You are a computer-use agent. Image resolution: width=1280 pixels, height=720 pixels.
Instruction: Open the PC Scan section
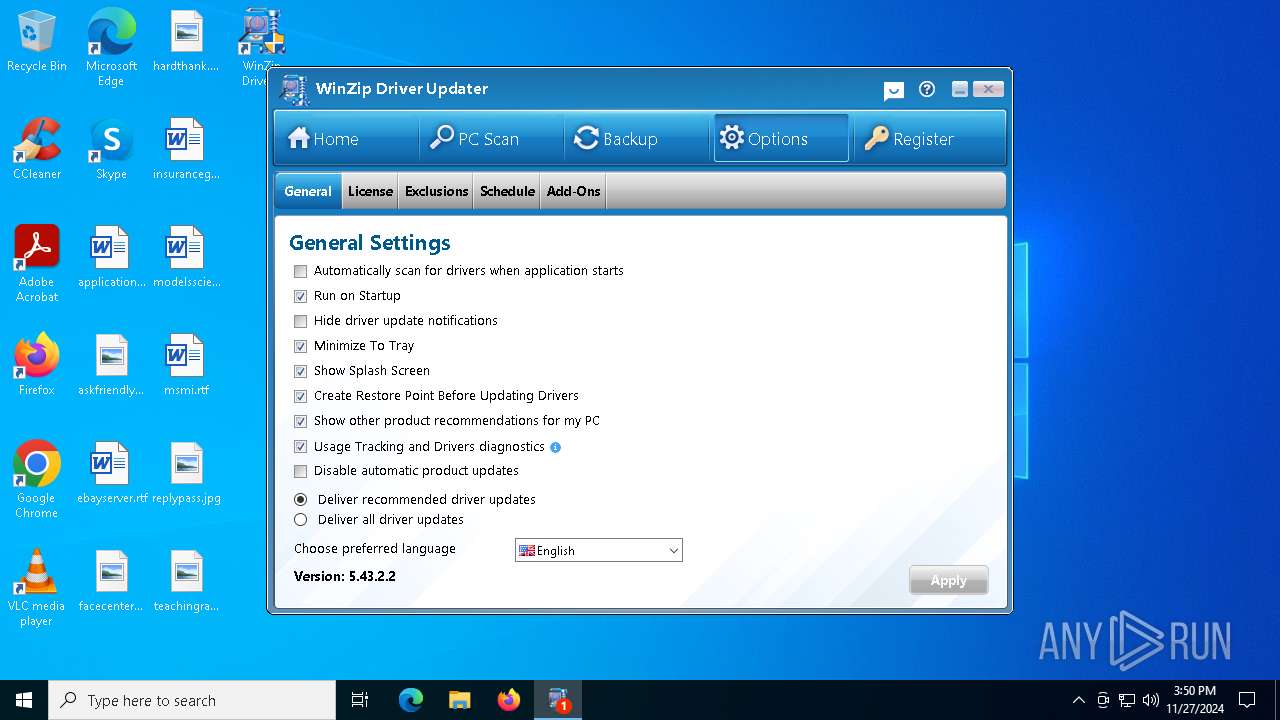pos(491,138)
